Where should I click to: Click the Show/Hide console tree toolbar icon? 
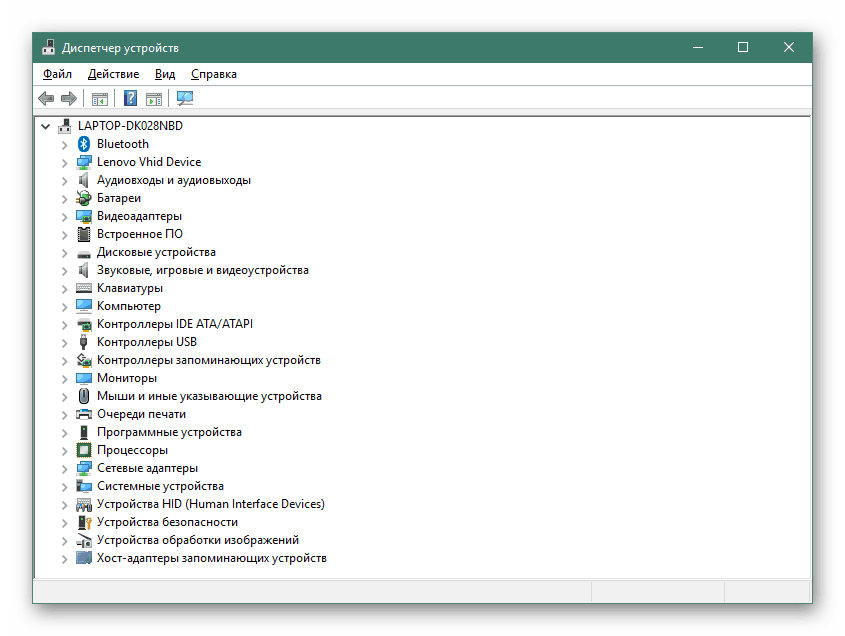coord(99,98)
